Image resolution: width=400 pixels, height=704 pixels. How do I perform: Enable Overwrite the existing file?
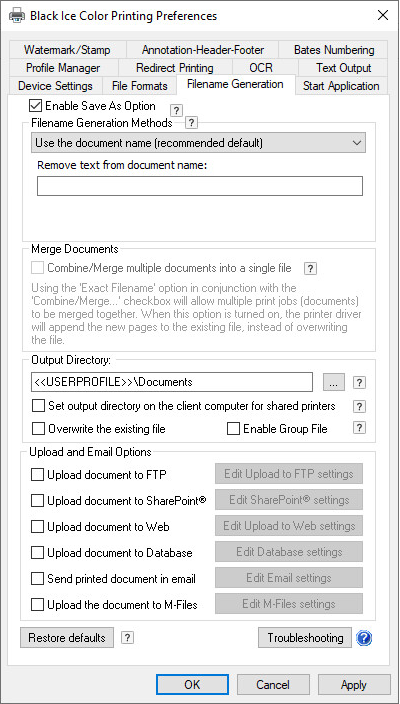coord(39,429)
